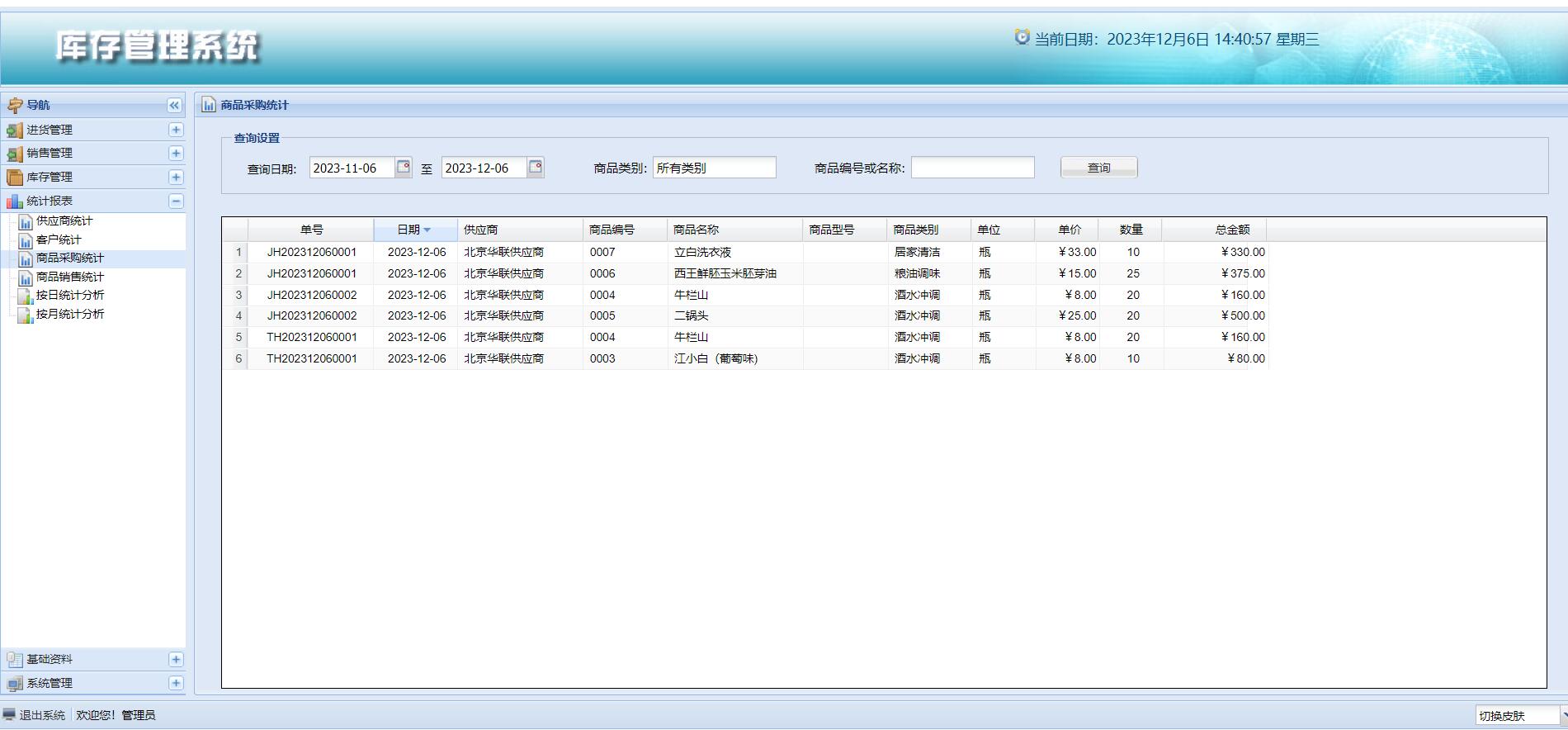Click the 按日统计分析 page icon

26,296
